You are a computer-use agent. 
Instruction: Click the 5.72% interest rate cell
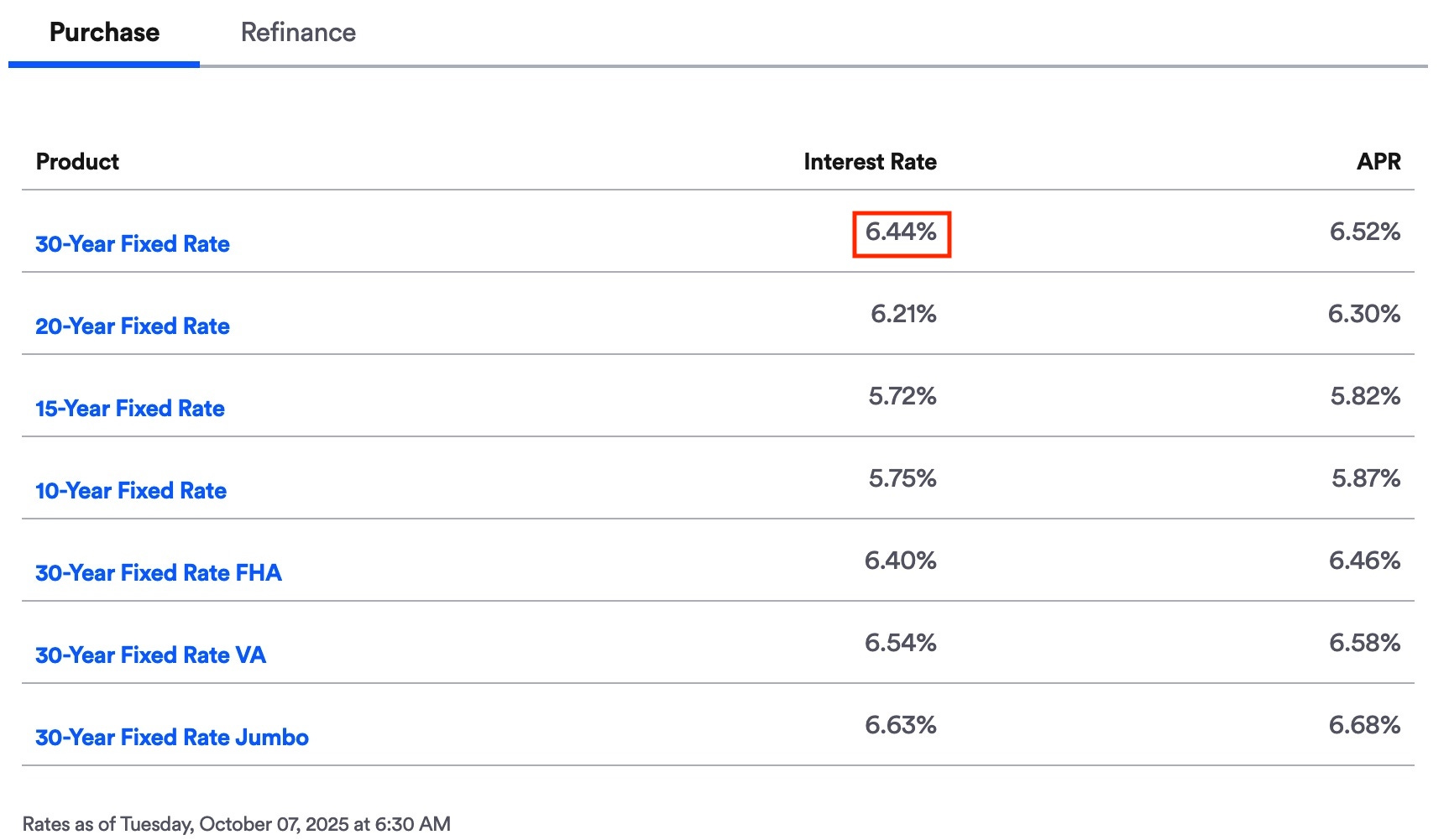[902, 396]
